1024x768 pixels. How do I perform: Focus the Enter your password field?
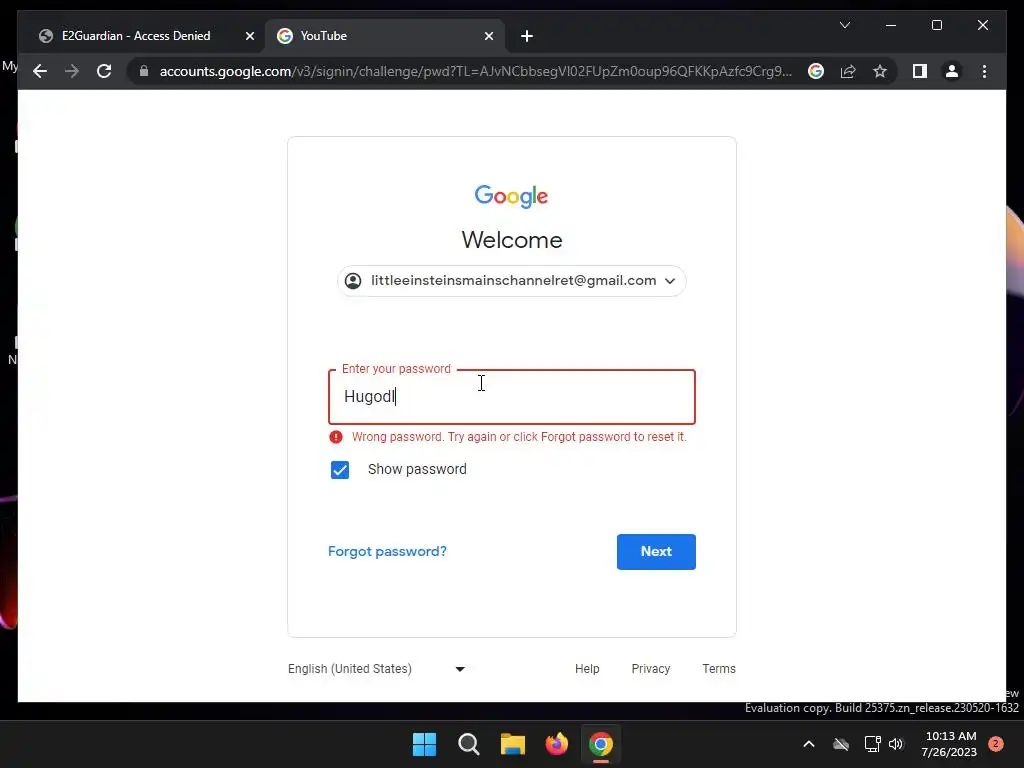pyautogui.click(x=511, y=397)
